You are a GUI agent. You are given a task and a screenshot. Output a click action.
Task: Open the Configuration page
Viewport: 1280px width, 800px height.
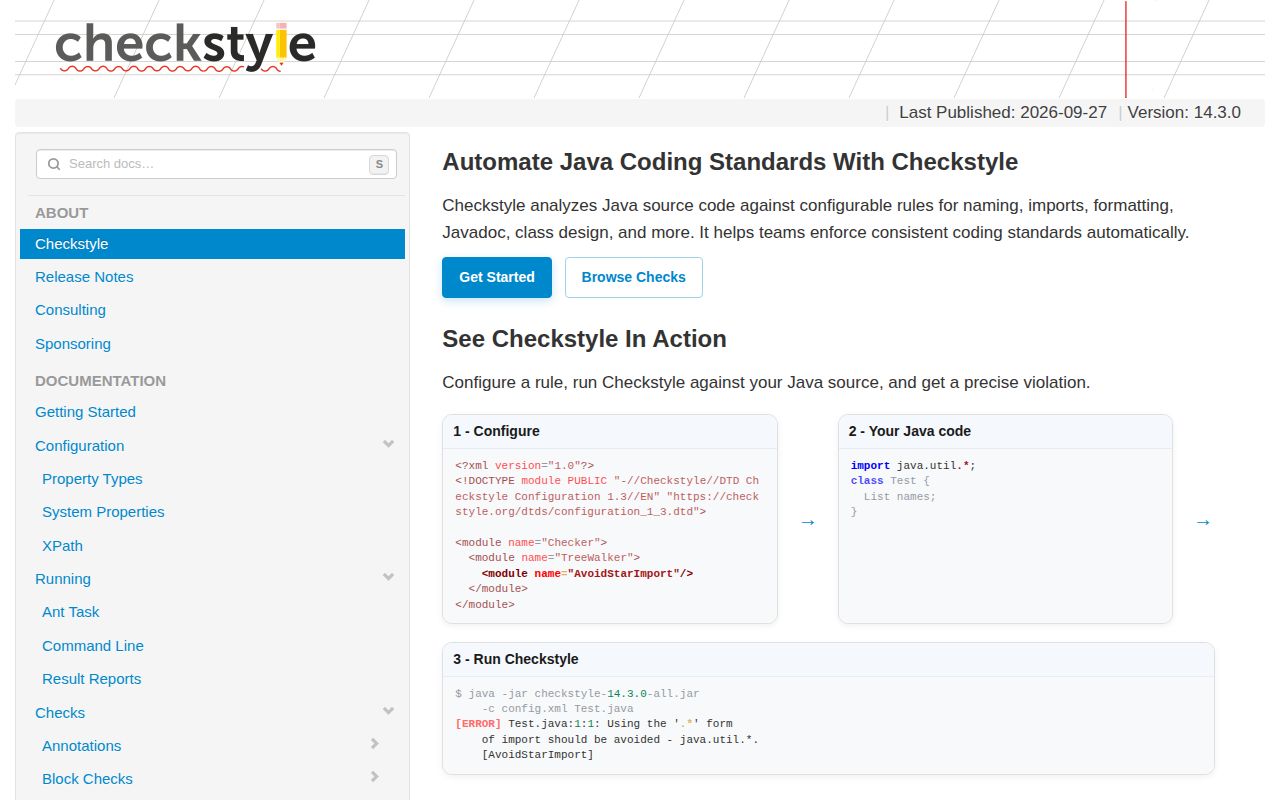[x=80, y=446]
